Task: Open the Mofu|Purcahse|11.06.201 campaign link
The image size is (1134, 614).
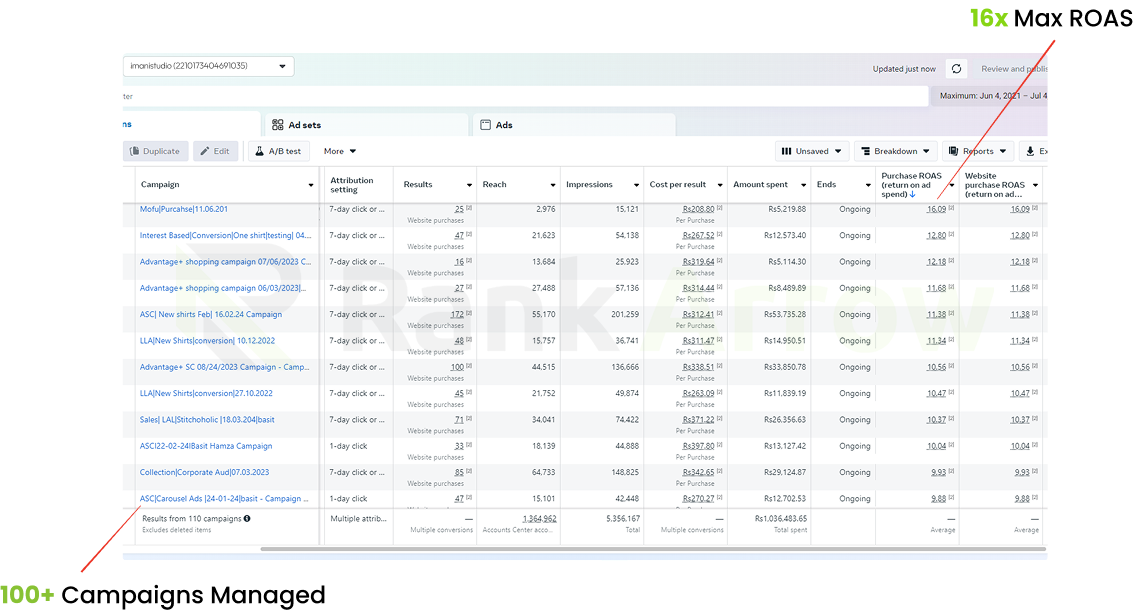Action: click(x=184, y=209)
